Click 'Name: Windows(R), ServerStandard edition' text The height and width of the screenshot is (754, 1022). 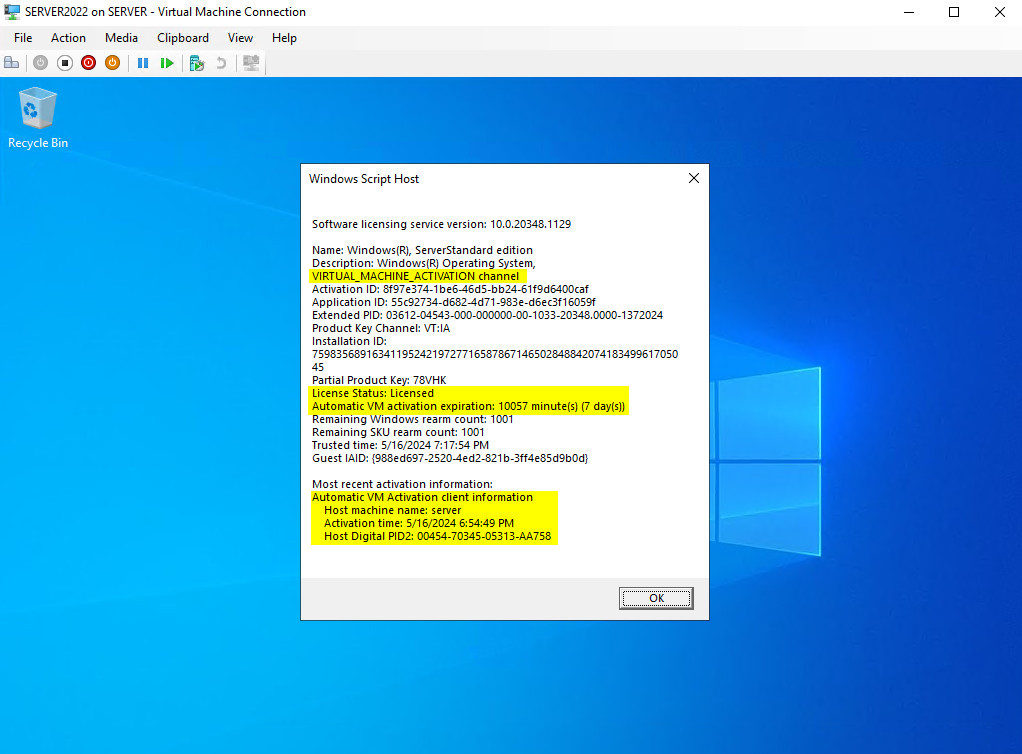(x=422, y=250)
